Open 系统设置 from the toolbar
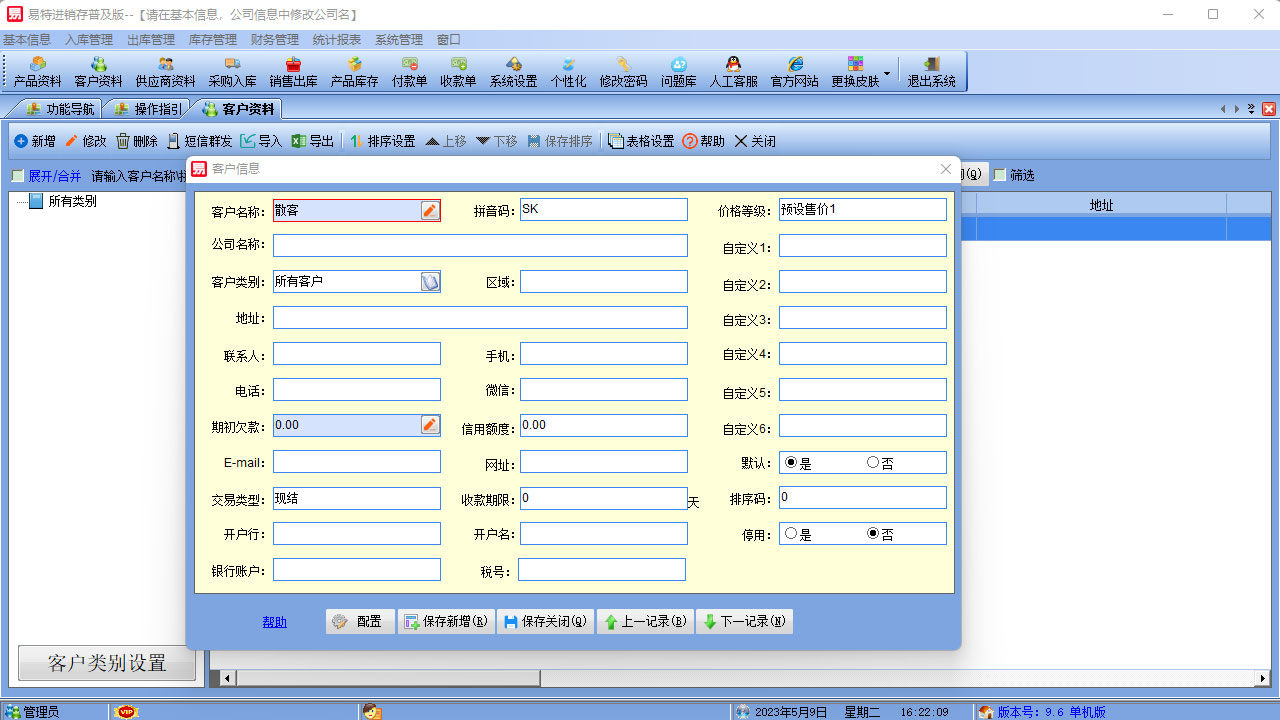 click(513, 72)
